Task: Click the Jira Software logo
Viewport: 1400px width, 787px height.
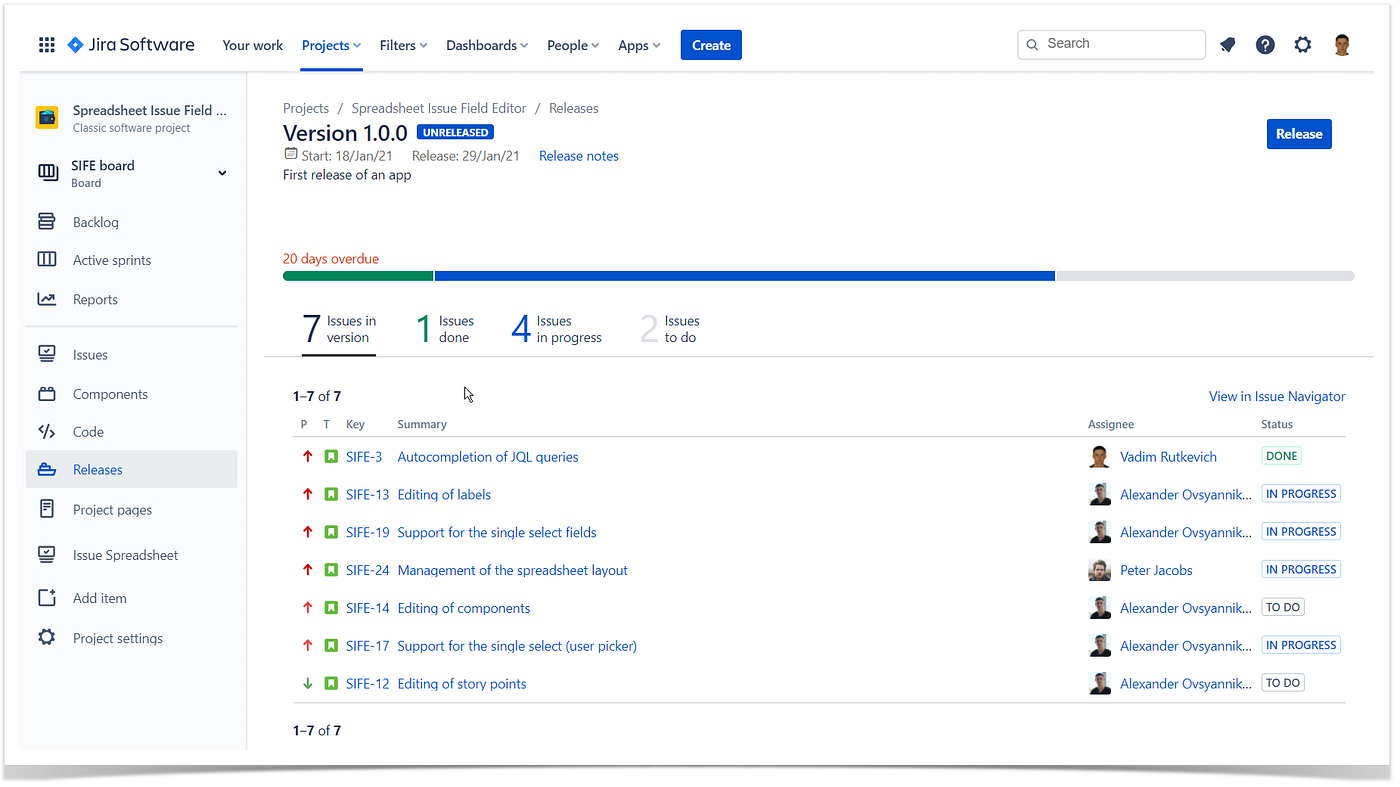Action: [131, 45]
